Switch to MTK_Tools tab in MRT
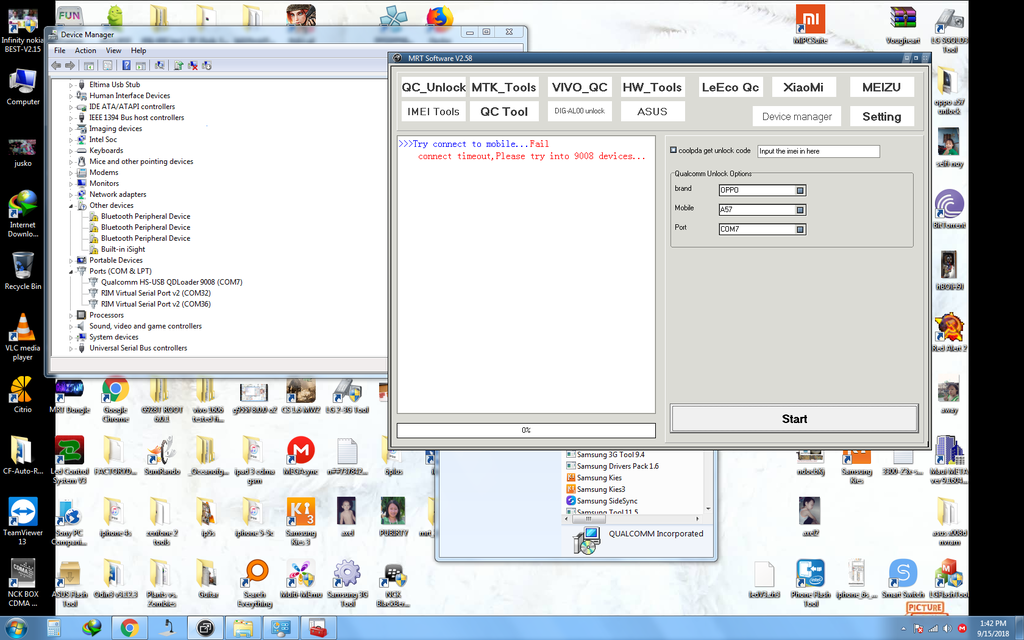Image resolution: width=1024 pixels, height=640 pixels. coord(504,88)
